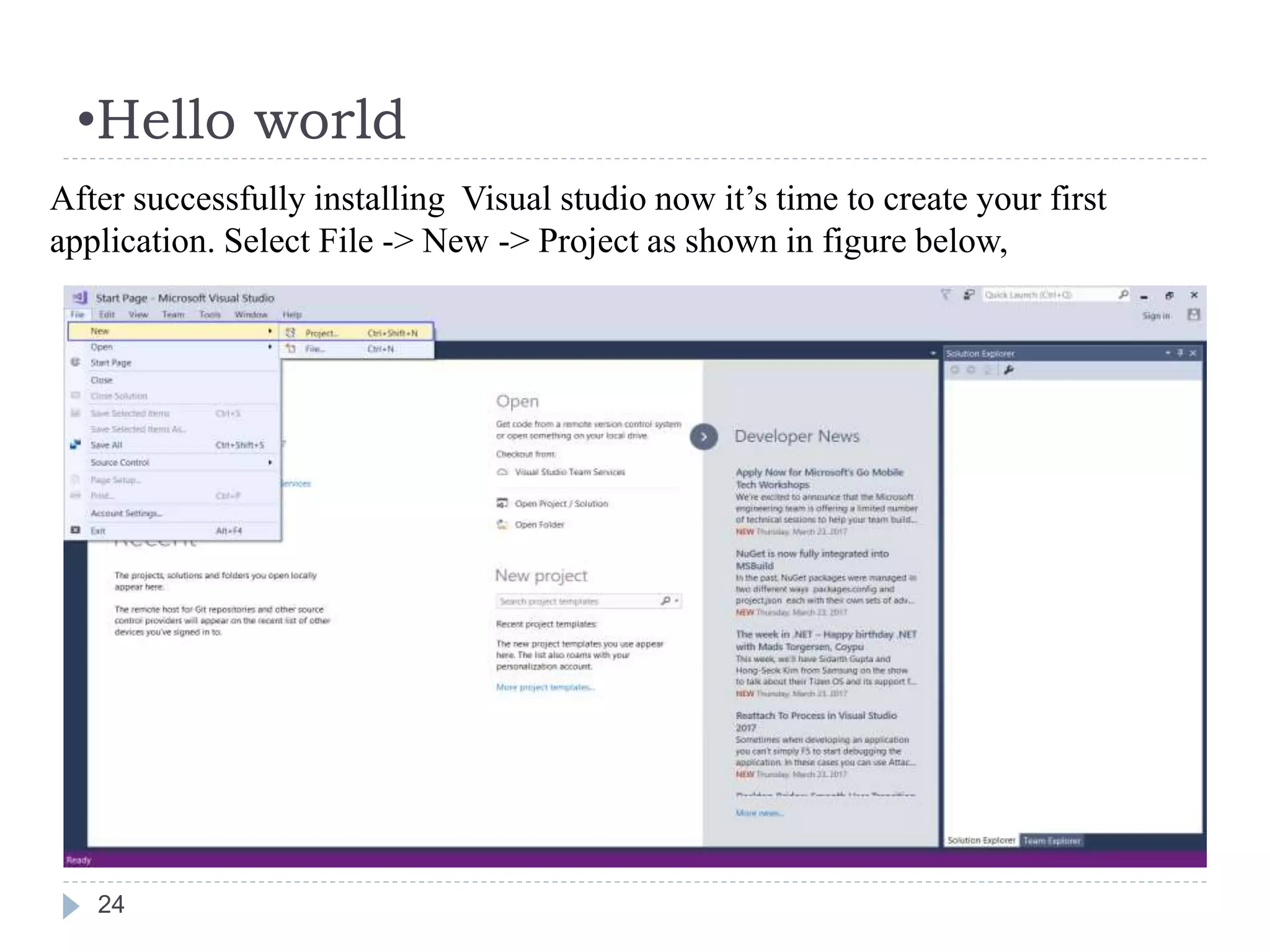Screen dimensions: 1270x952
Task: Click the Quick Launch magnifier icon
Action: tap(1123, 295)
